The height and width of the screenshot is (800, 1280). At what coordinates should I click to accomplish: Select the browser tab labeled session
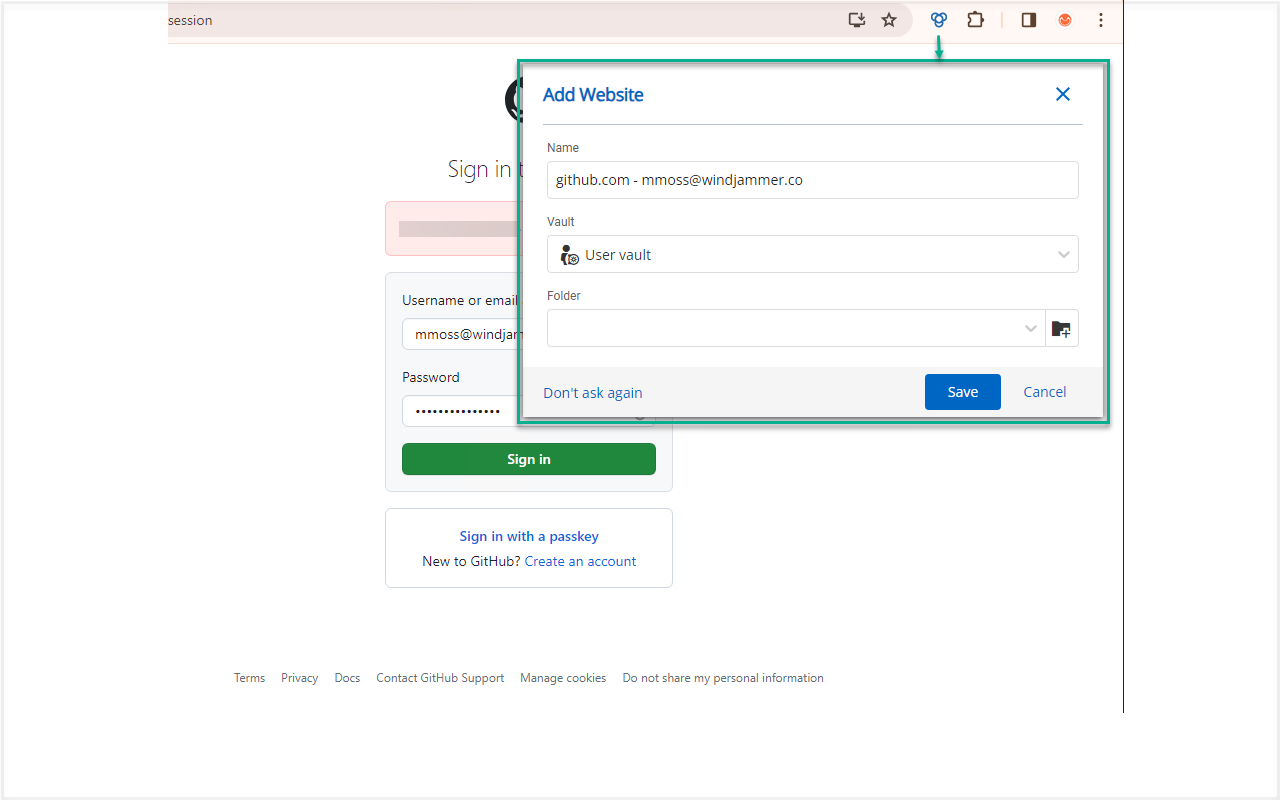click(190, 20)
